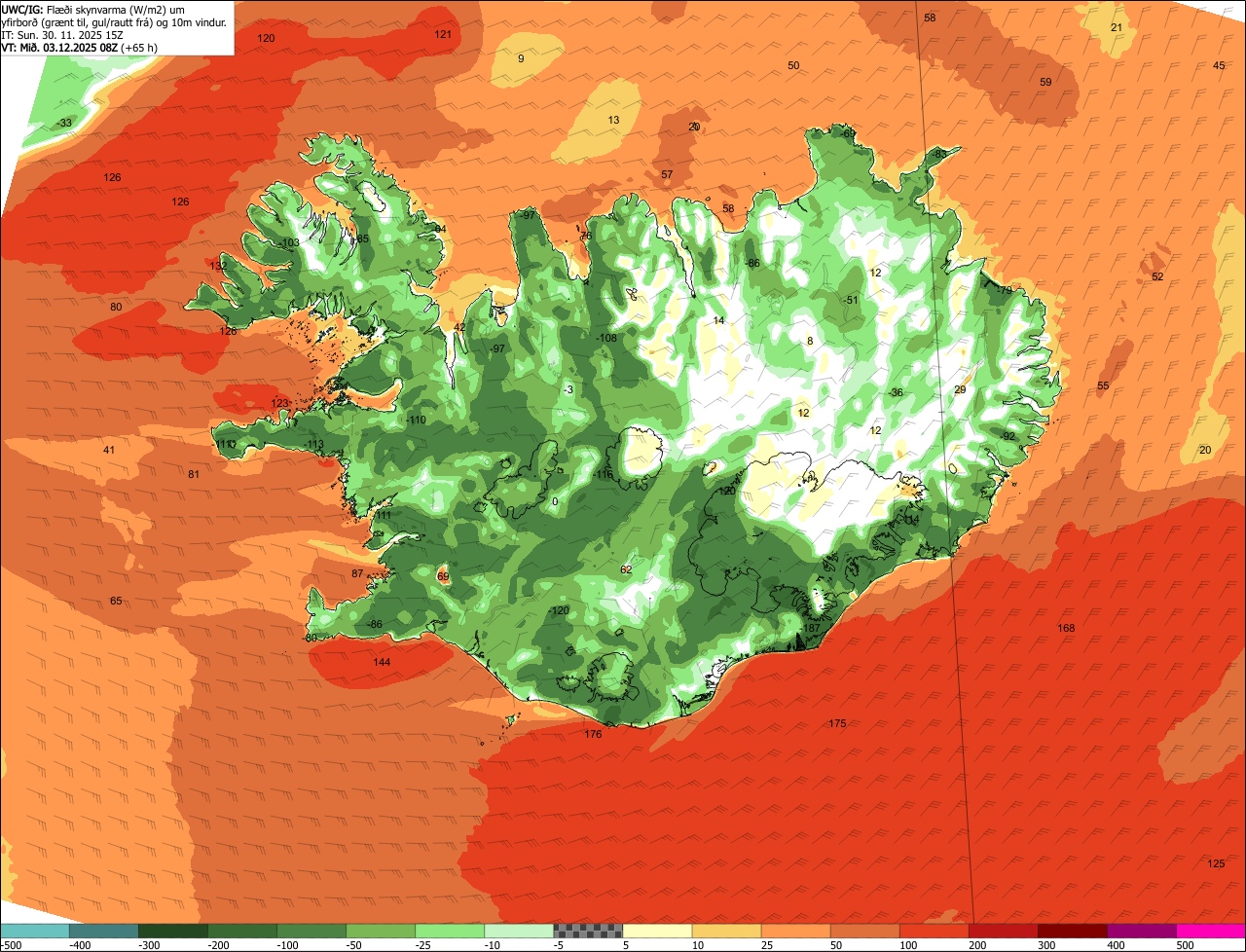Select the palest green legend swatch labeled -10

point(519,931)
